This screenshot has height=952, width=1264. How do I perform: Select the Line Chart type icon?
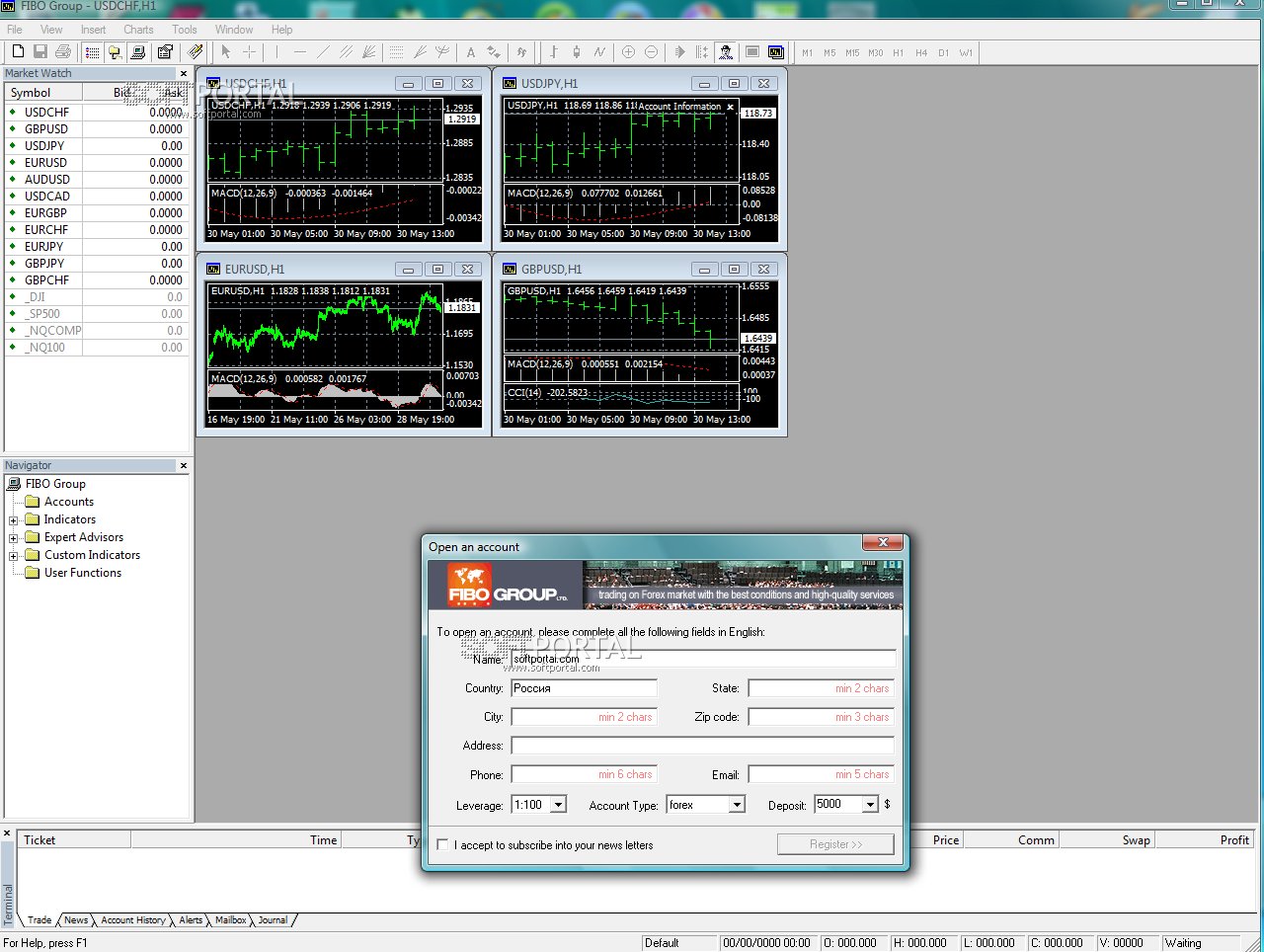point(599,51)
